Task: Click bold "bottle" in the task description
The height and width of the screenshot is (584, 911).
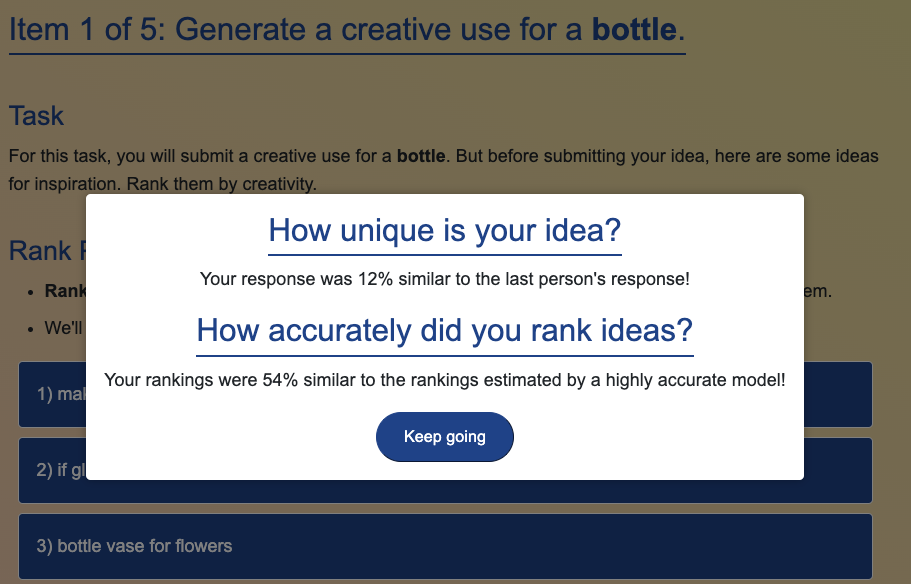Action: pos(421,157)
